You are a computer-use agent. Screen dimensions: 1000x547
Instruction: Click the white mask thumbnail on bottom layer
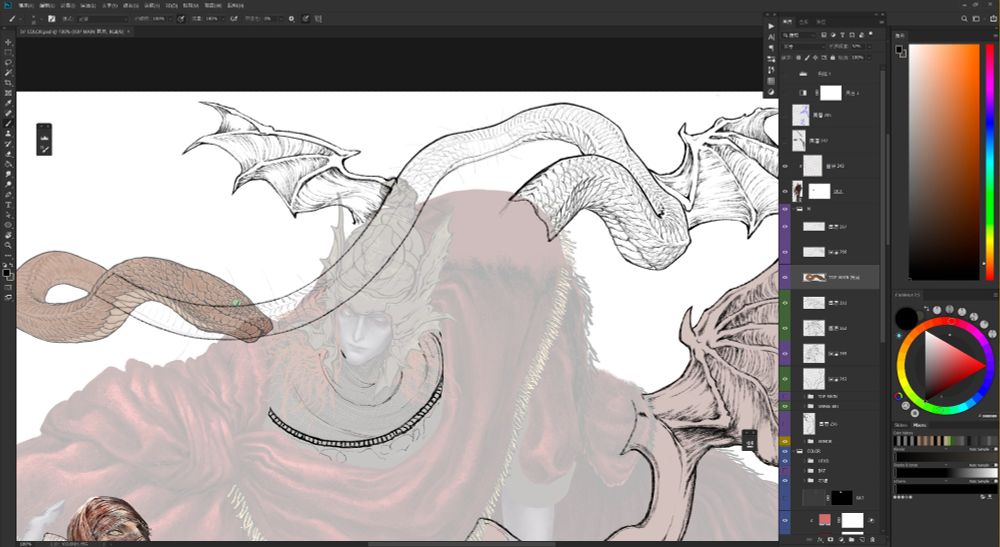[853, 520]
